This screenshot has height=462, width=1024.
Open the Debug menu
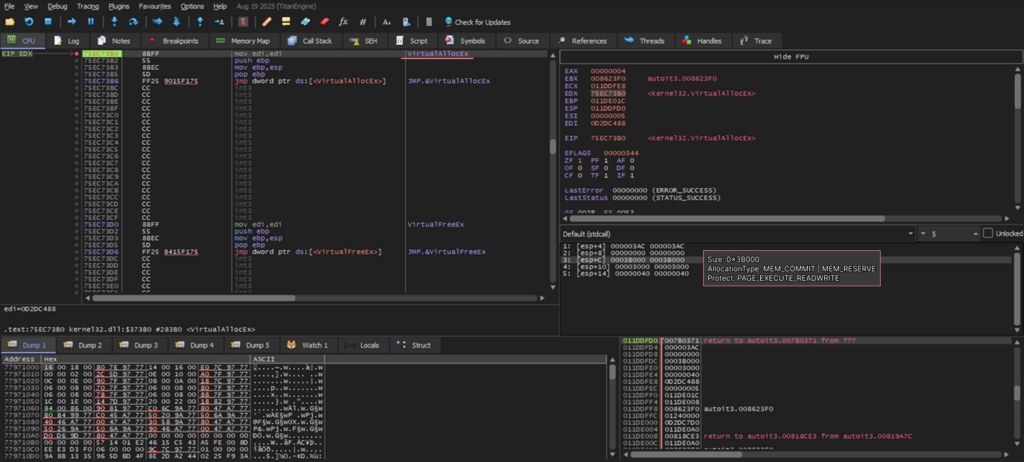point(58,6)
